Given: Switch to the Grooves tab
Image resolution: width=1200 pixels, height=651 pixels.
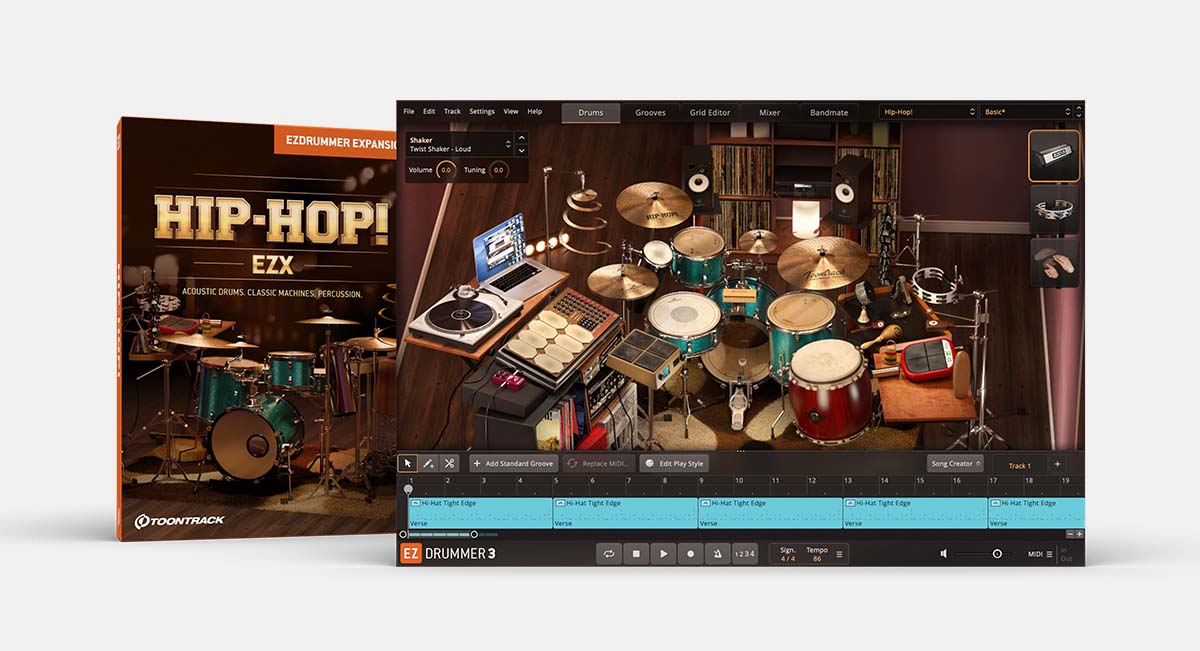Looking at the screenshot, I should click(650, 113).
